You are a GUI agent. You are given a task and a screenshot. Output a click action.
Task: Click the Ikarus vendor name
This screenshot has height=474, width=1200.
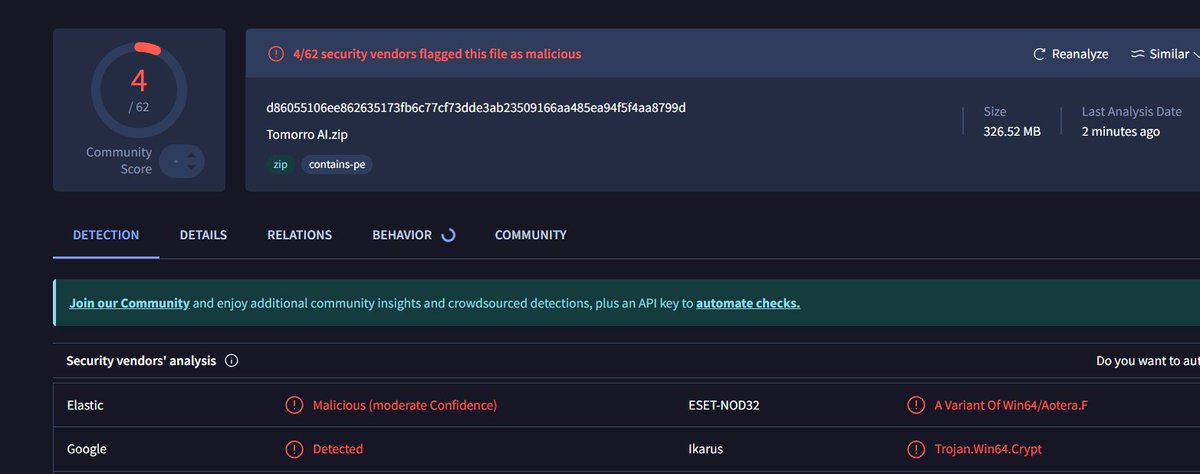click(x=704, y=449)
